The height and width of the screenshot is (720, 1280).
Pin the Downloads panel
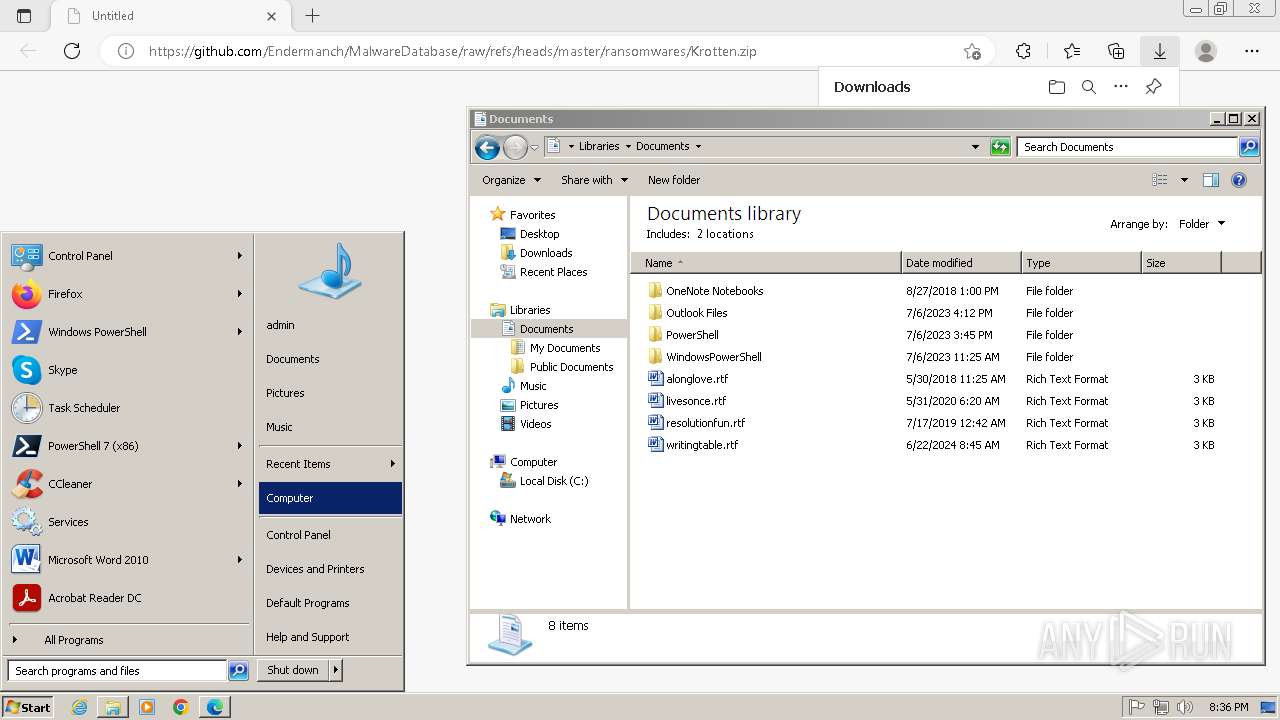tap(1153, 87)
